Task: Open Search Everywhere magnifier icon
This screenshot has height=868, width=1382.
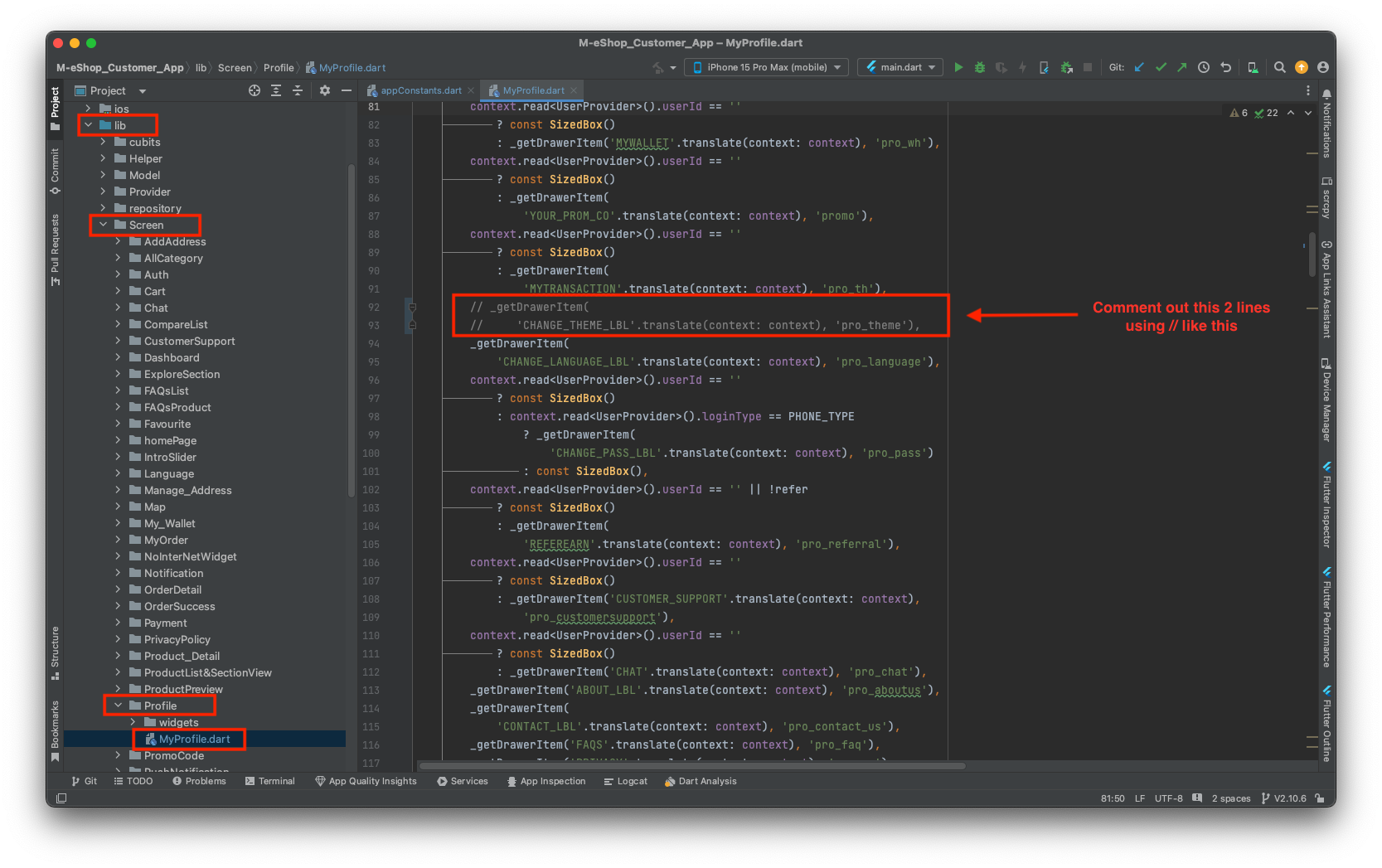Action: (x=1280, y=67)
